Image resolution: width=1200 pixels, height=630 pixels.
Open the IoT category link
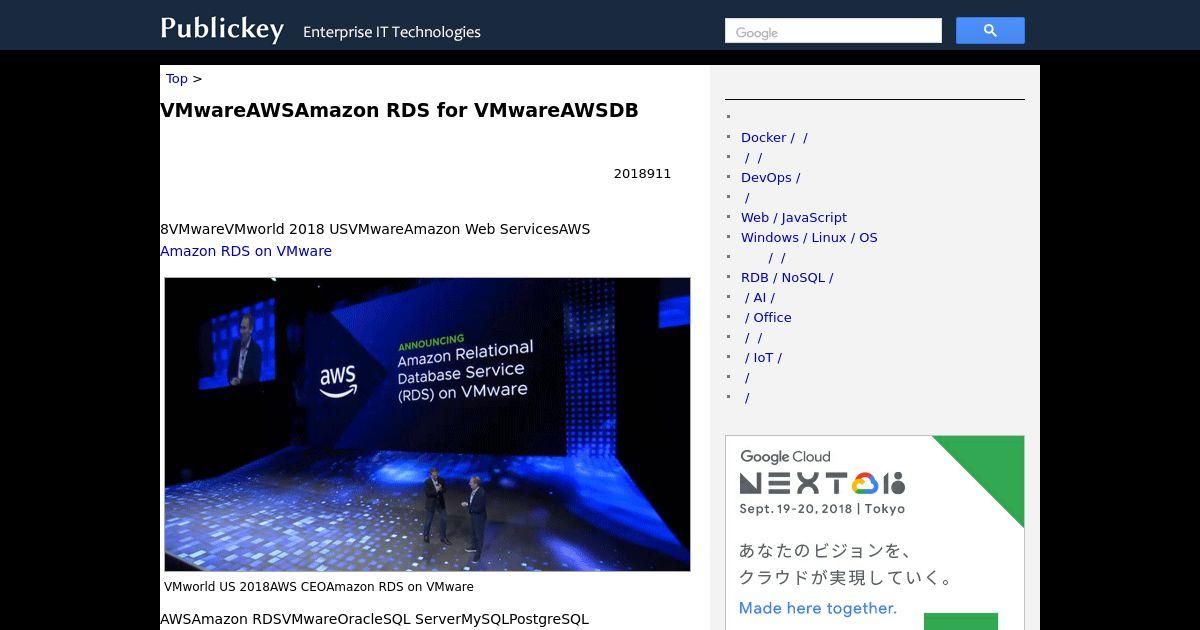tap(764, 357)
